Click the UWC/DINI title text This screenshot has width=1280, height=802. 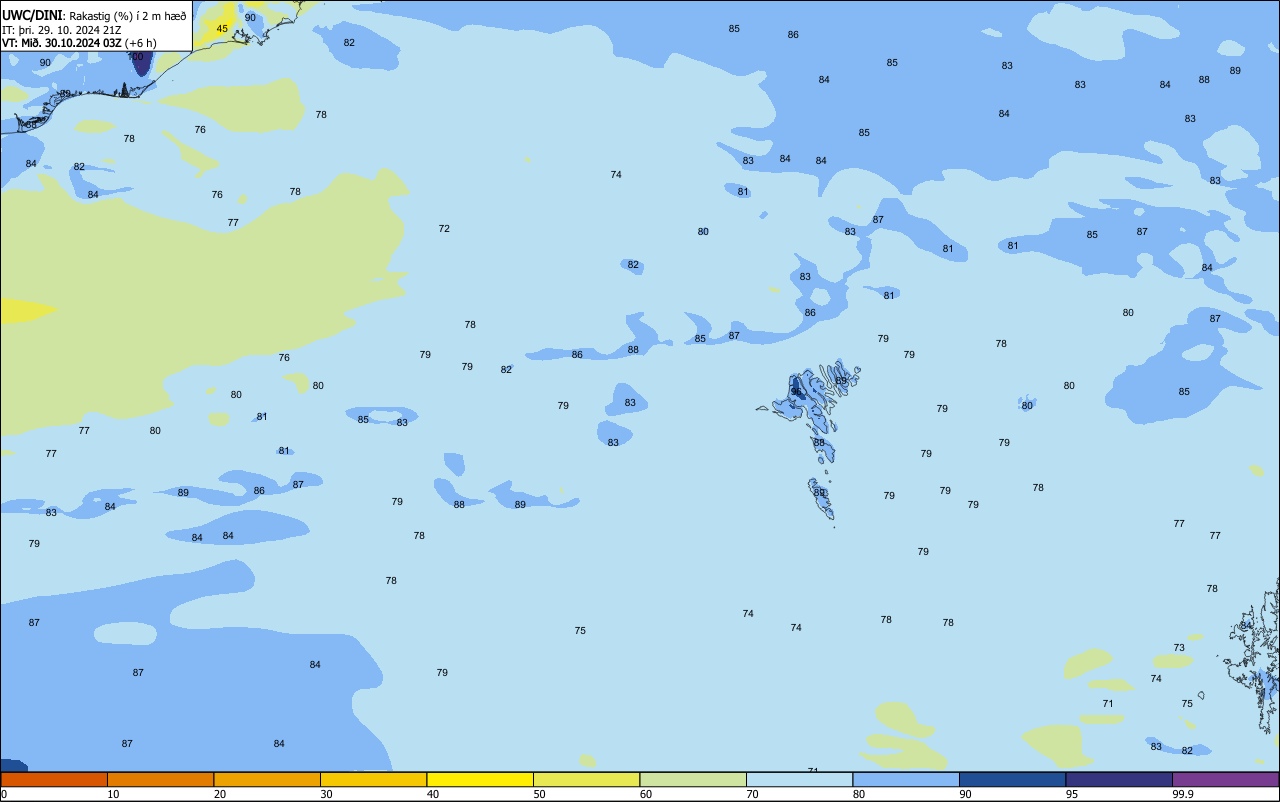32,15
